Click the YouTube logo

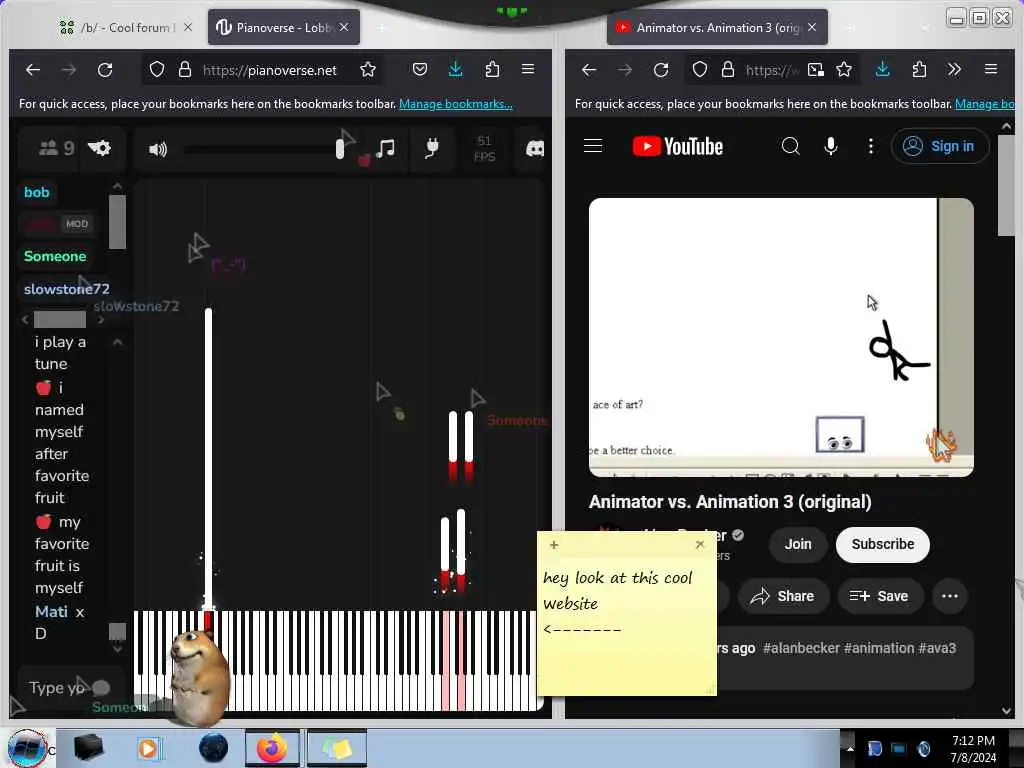(x=678, y=146)
